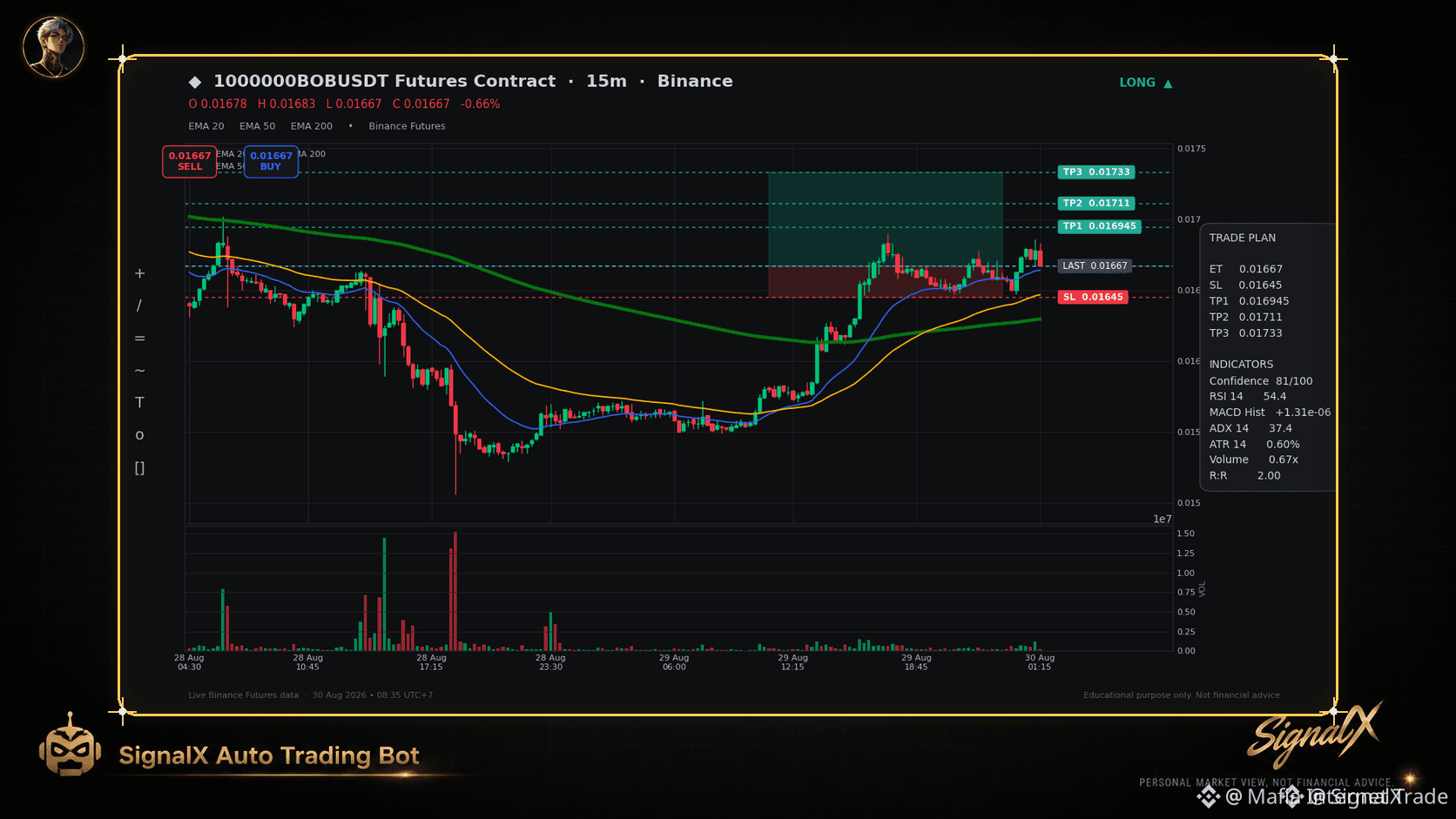
Task: Click the Volume 0.67x indicator row
Action: pos(1253,460)
